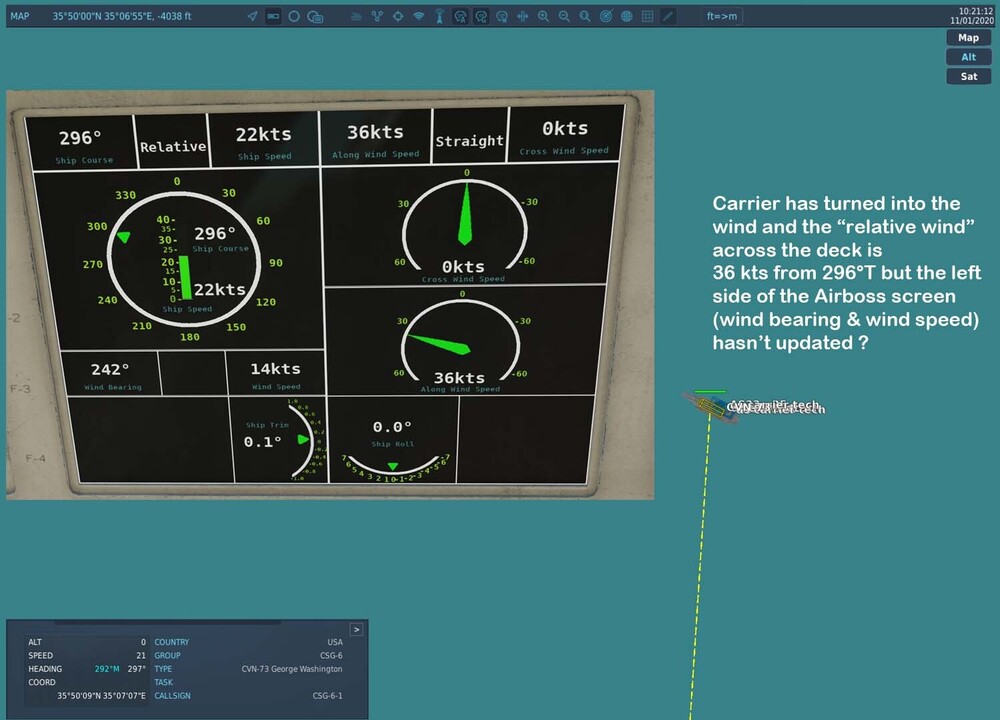Click the crosshair target point icon
The height and width of the screenshot is (720, 1000).
click(398, 16)
